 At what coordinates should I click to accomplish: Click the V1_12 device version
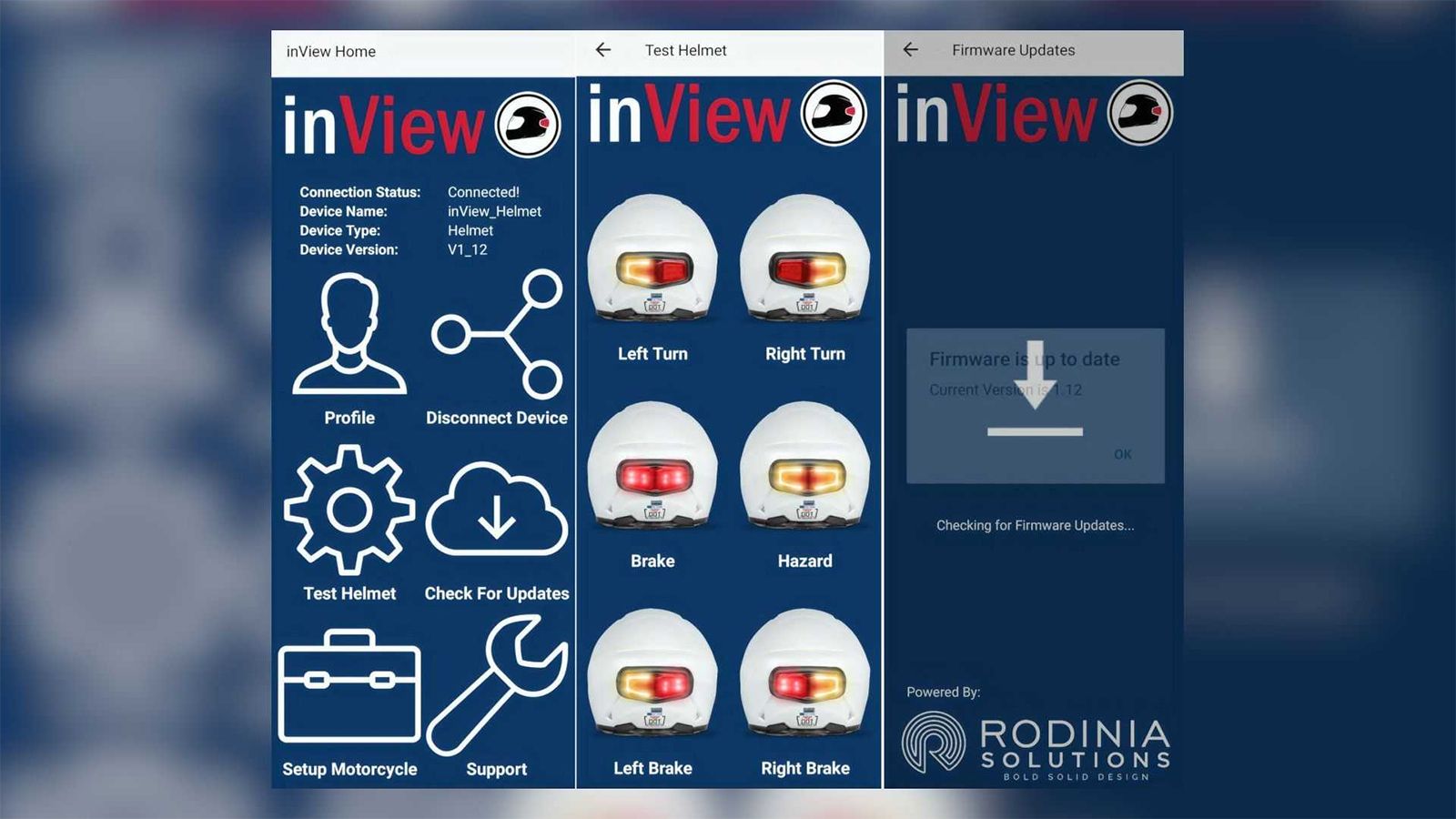pos(468,249)
